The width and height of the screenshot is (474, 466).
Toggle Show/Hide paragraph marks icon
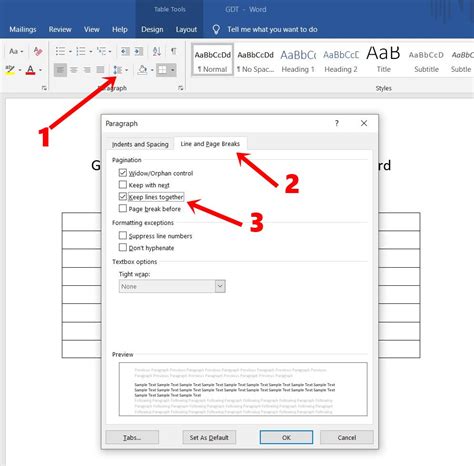point(173,51)
